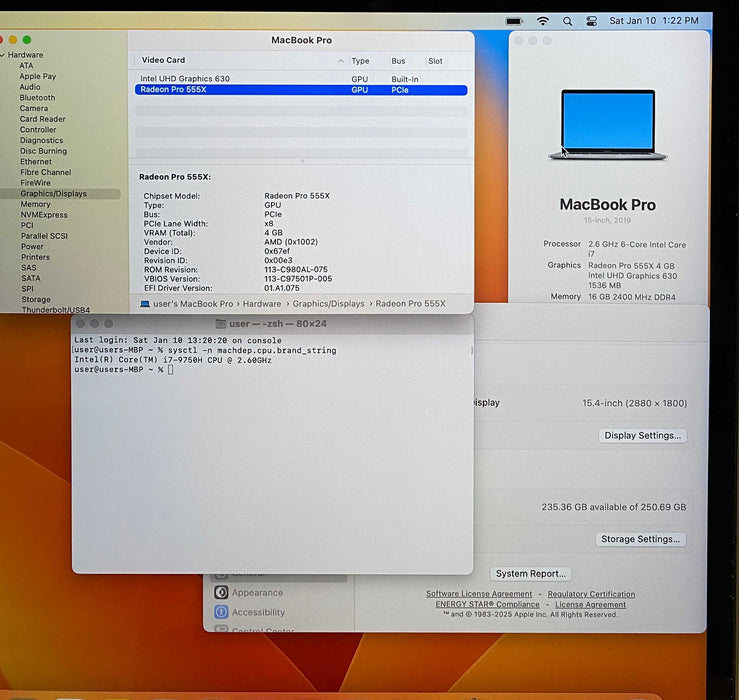The image size is (739, 700).
Task: Select Parallel SCSI in the Hardware sidebar
Action: coord(44,236)
